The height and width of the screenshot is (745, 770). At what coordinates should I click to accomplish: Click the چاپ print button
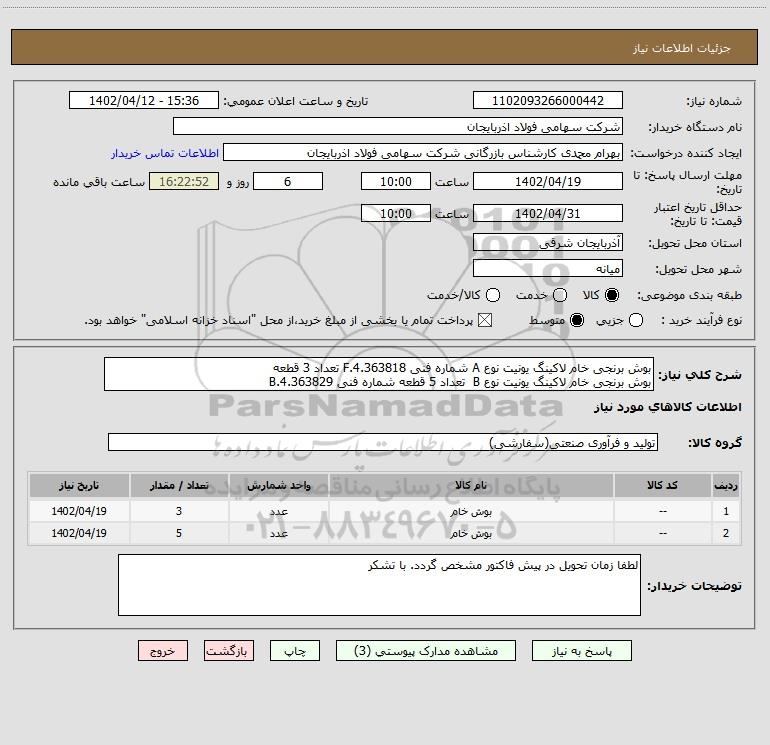click(x=295, y=651)
